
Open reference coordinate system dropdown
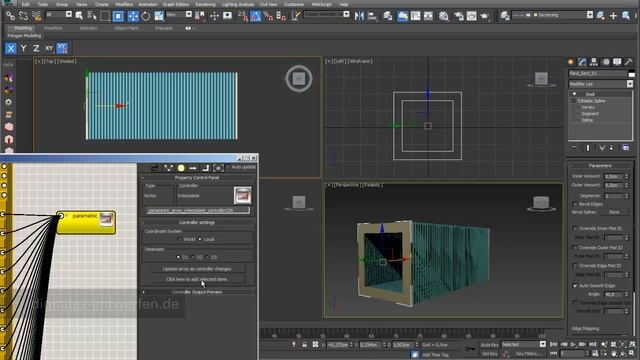coord(189,15)
